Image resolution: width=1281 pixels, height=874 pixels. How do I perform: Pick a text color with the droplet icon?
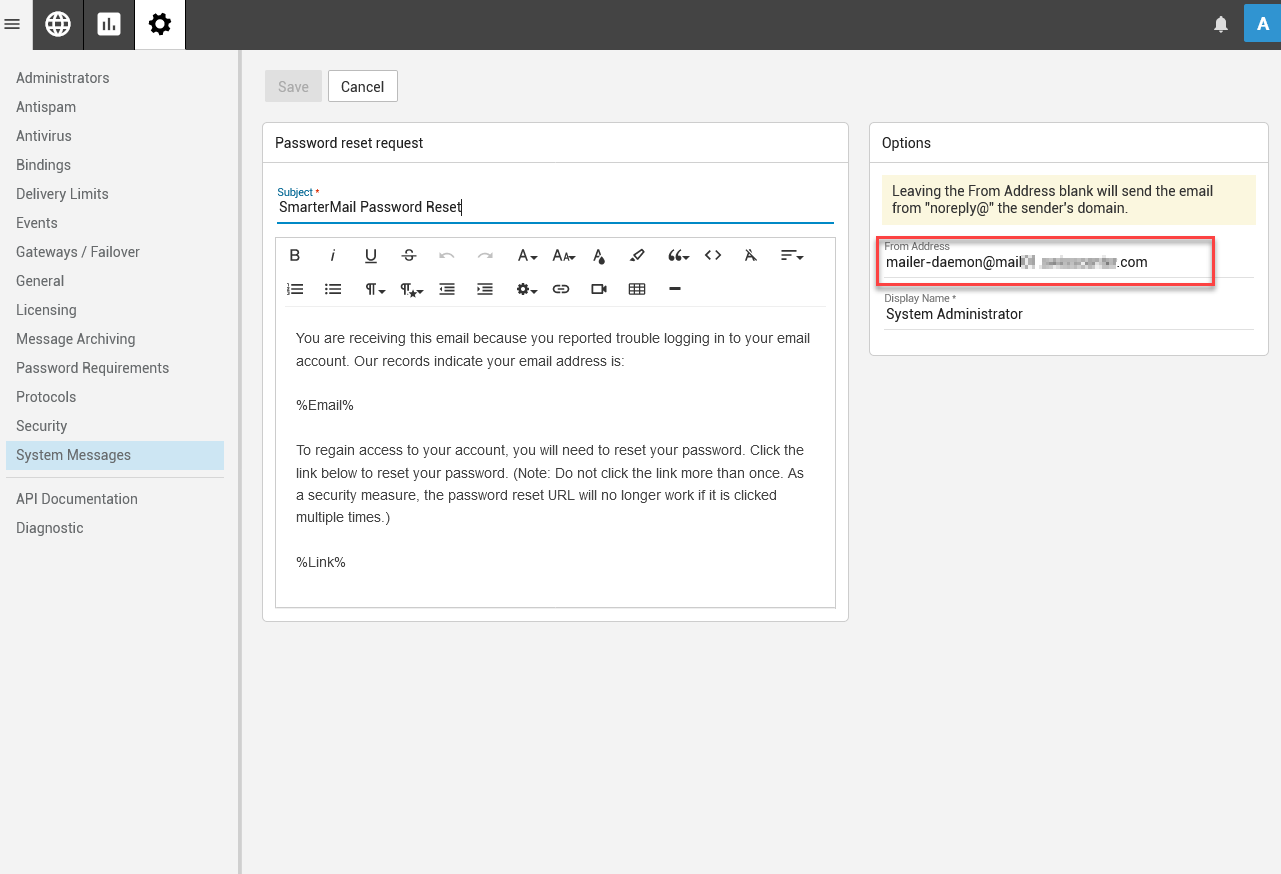(x=599, y=256)
